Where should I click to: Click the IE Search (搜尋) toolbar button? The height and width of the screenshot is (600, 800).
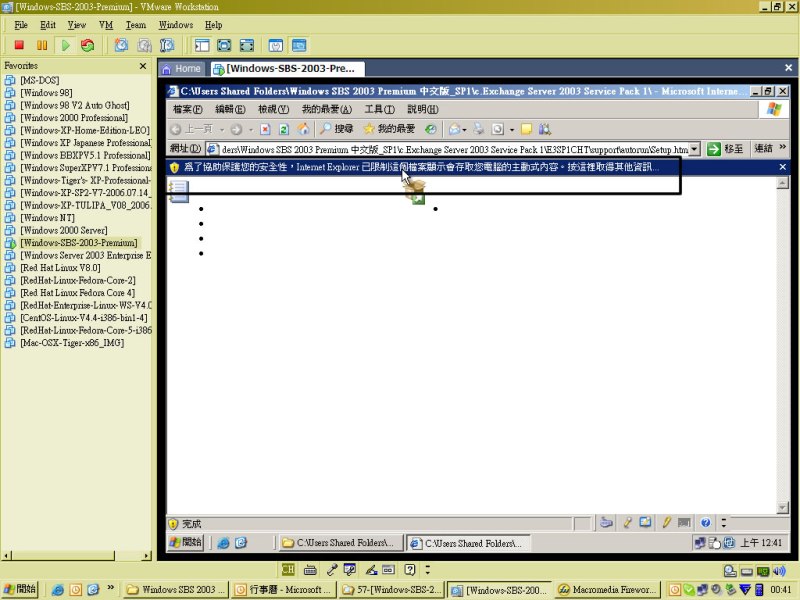[337, 129]
